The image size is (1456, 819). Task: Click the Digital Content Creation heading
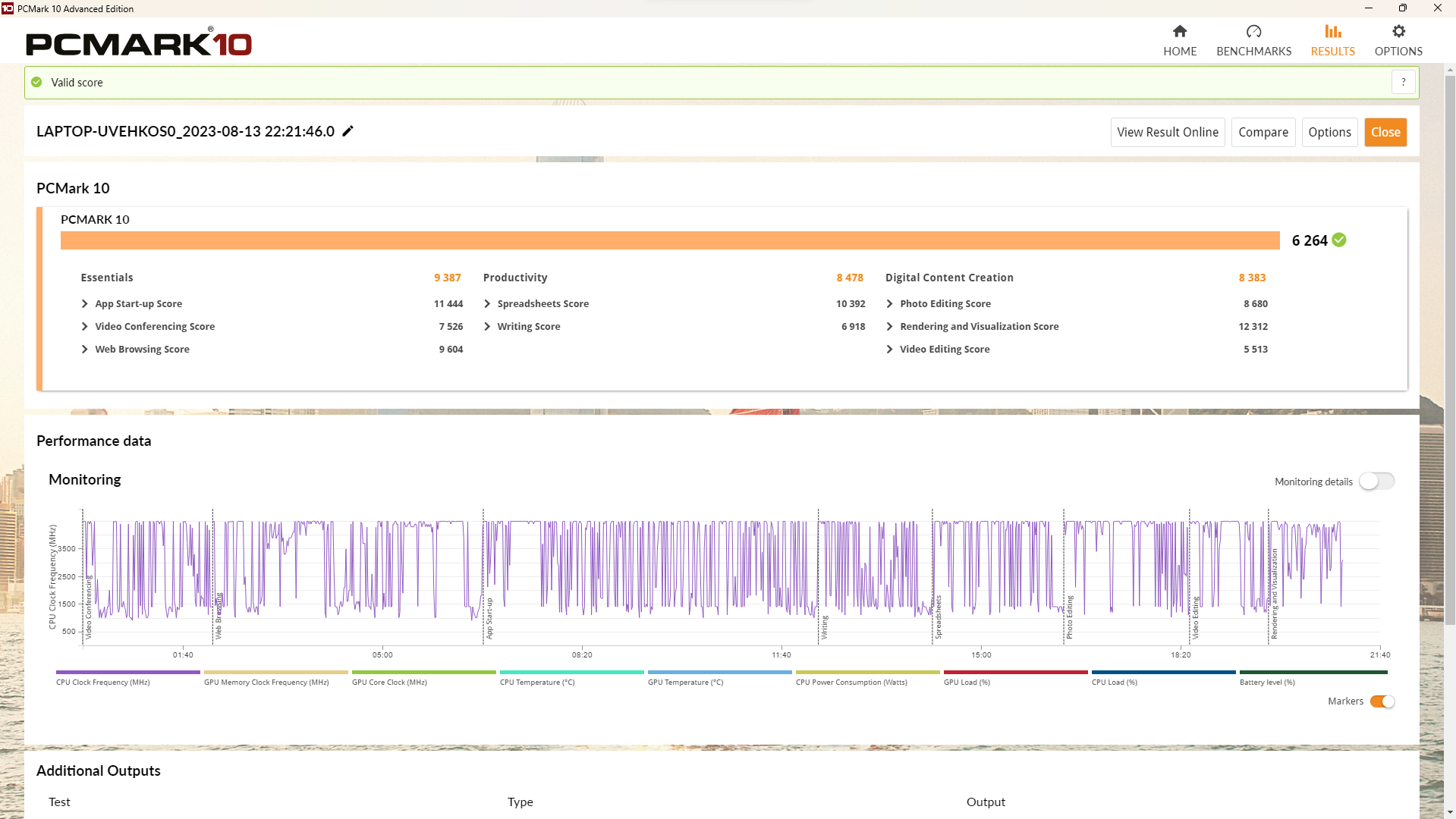[949, 278]
